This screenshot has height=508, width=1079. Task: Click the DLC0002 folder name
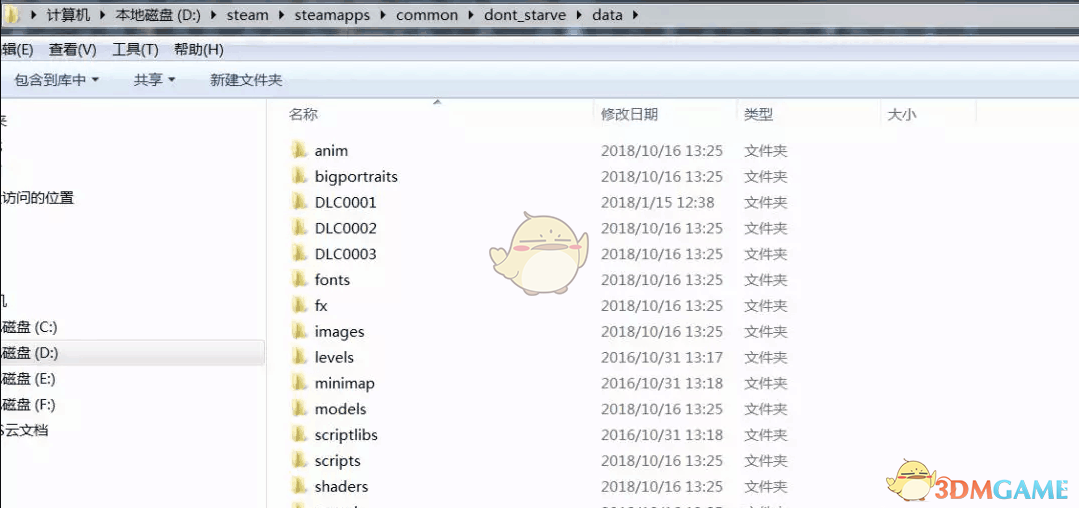[345, 228]
